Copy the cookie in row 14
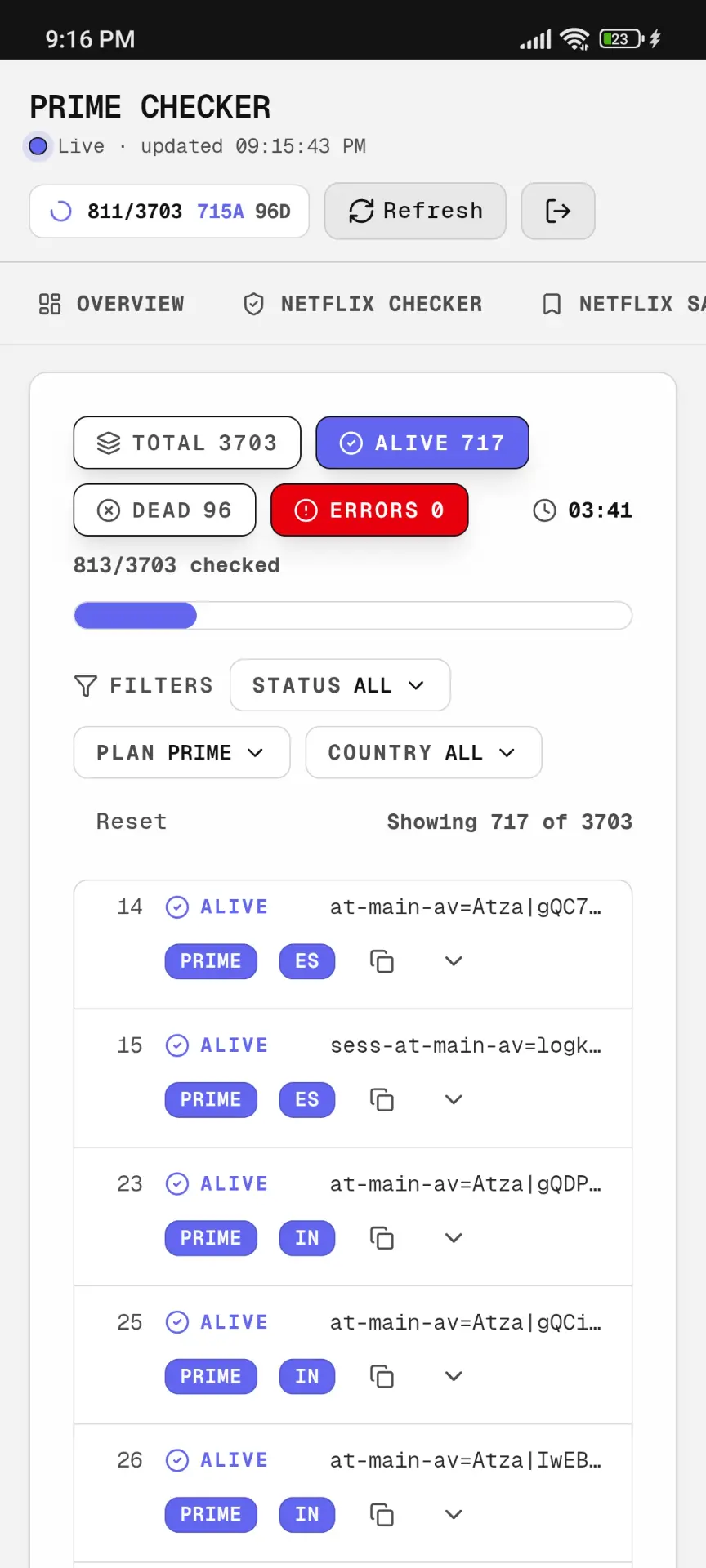The image size is (706, 1568). 382,961
